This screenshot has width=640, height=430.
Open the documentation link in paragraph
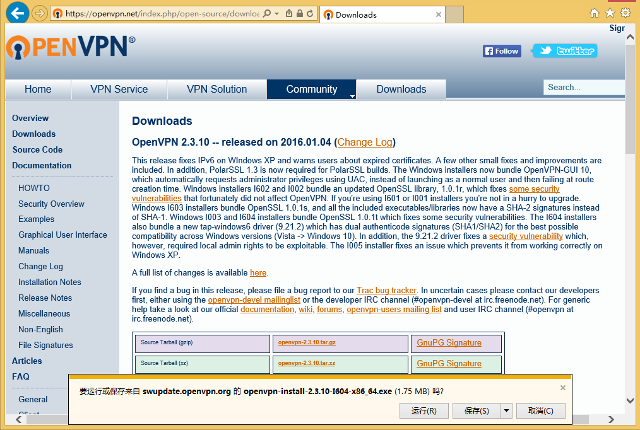(x=267, y=309)
